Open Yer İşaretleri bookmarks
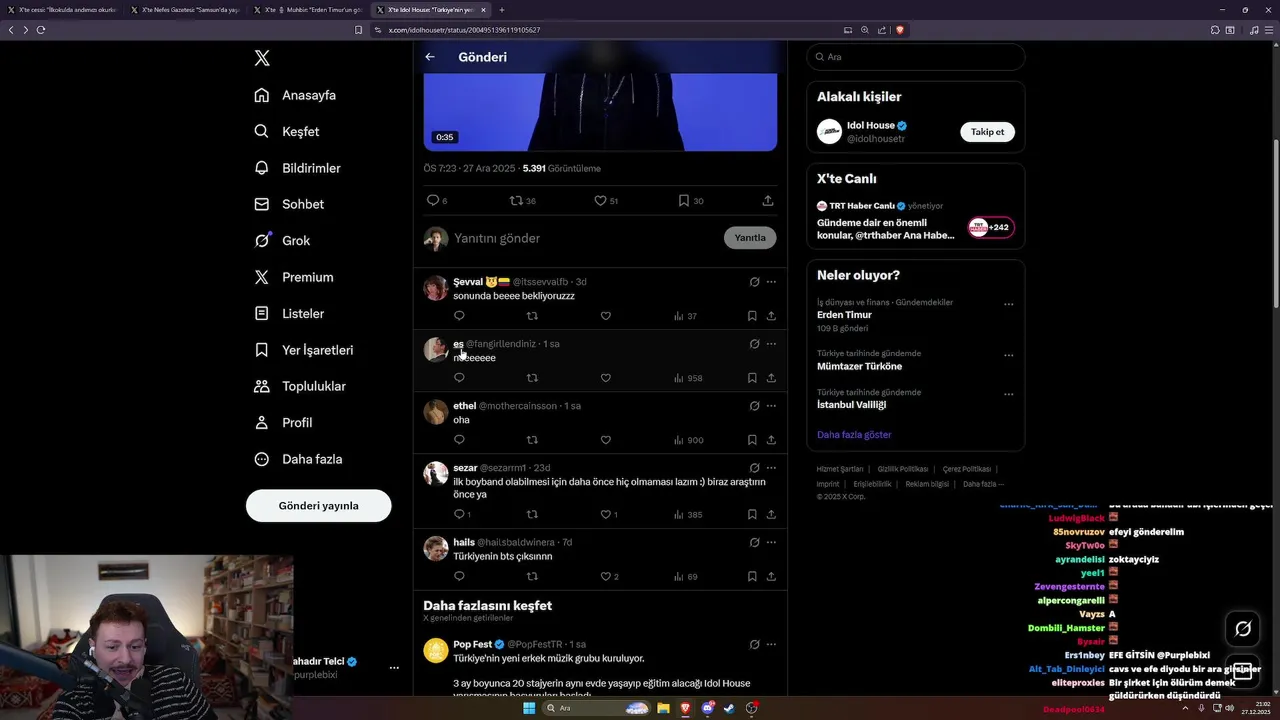1280x720 pixels. pyautogui.click(x=304, y=350)
